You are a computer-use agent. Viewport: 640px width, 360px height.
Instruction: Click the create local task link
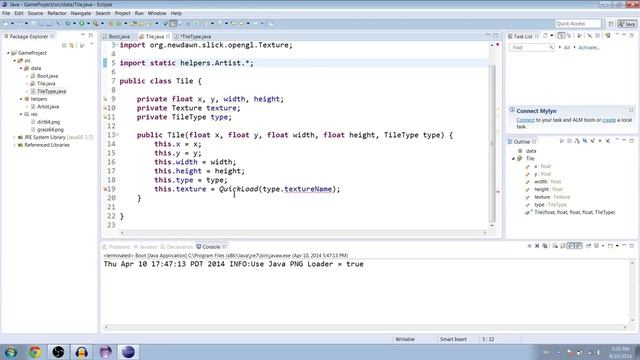[x=609, y=120]
